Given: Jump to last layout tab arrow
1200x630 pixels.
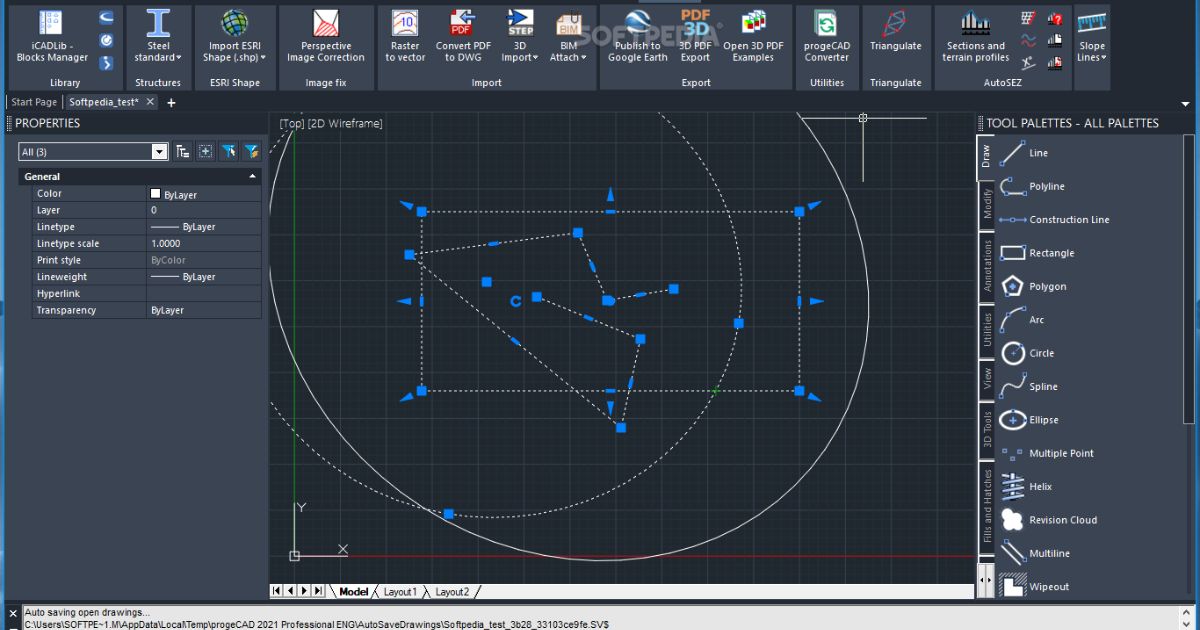Looking at the screenshot, I should pos(318,591).
